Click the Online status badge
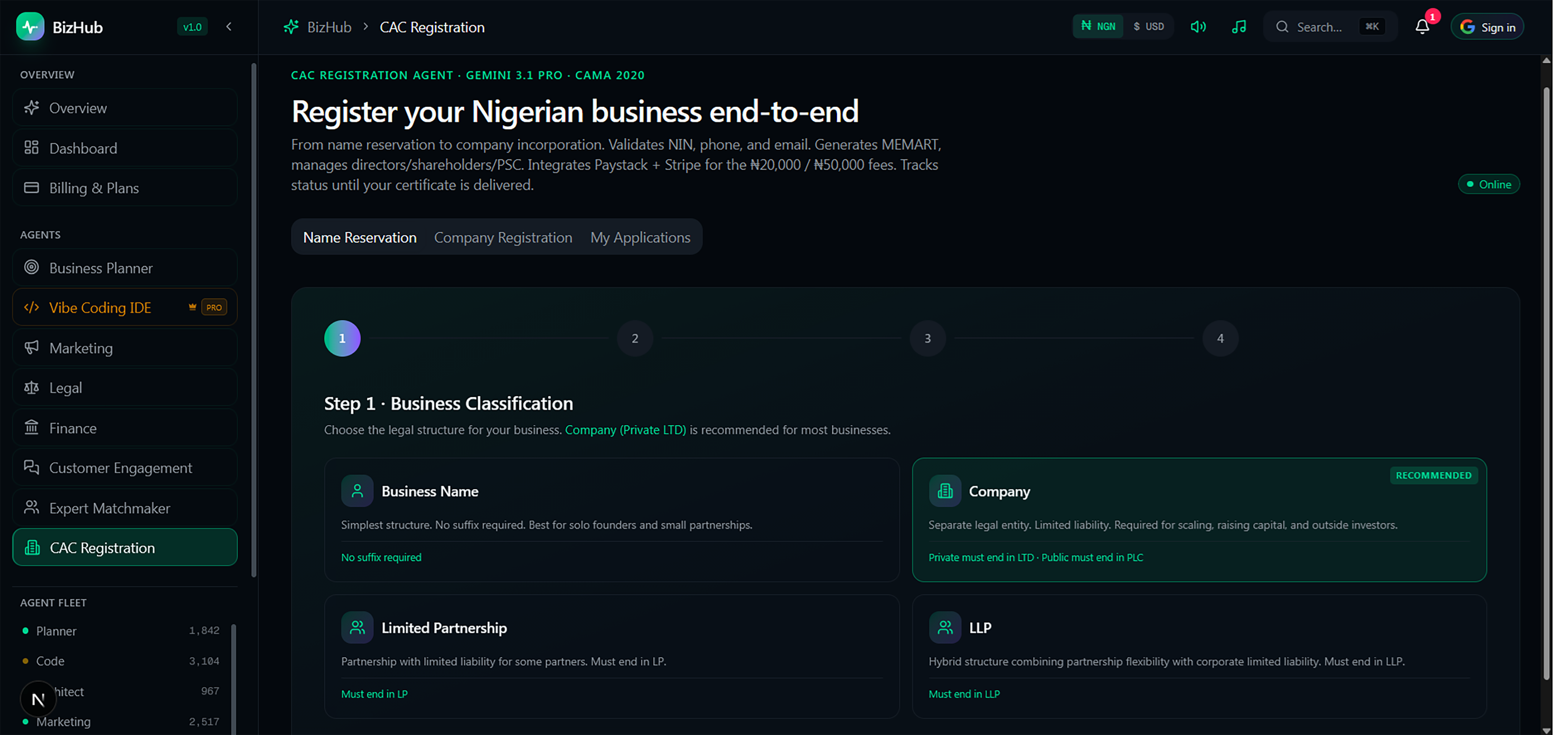The image size is (1568, 735). coord(1488,184)
